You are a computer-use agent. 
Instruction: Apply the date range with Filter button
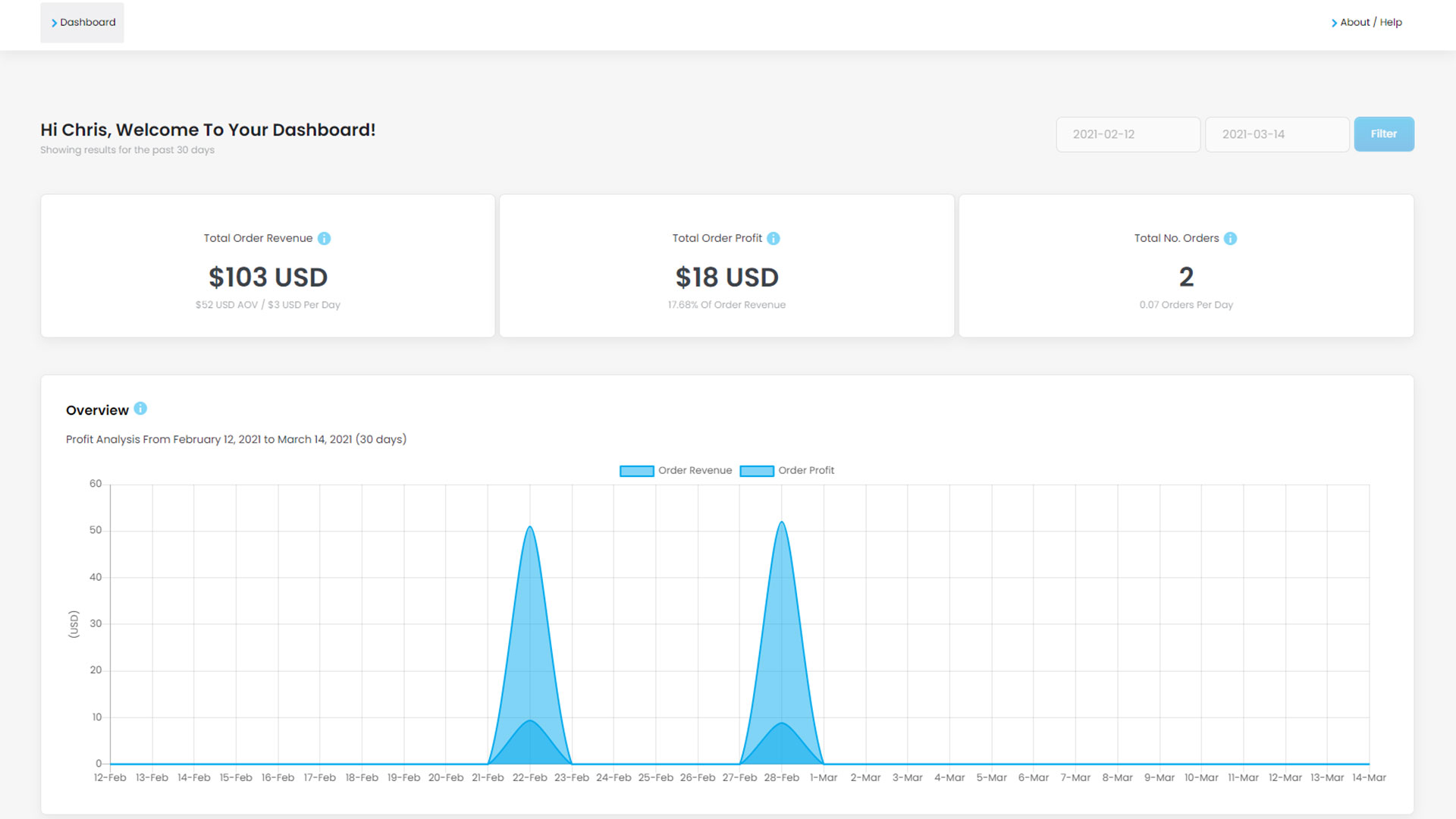[x=1383, y=134]
